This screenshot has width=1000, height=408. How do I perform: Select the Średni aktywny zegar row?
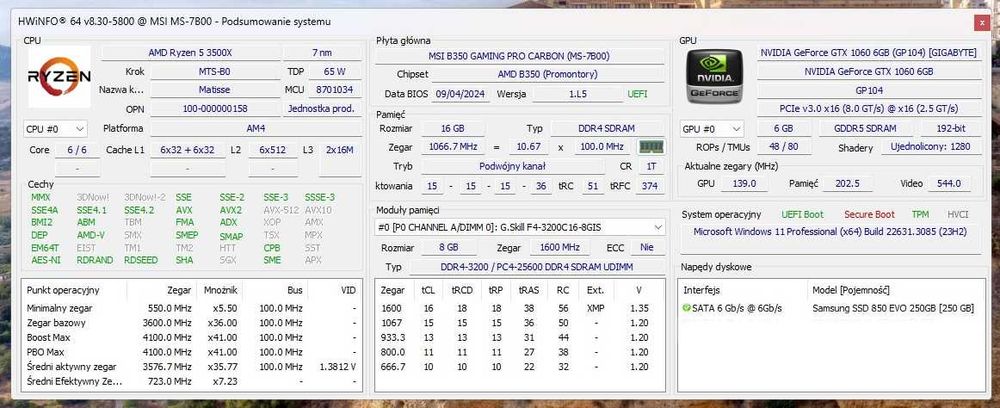(x=191, y=367)
